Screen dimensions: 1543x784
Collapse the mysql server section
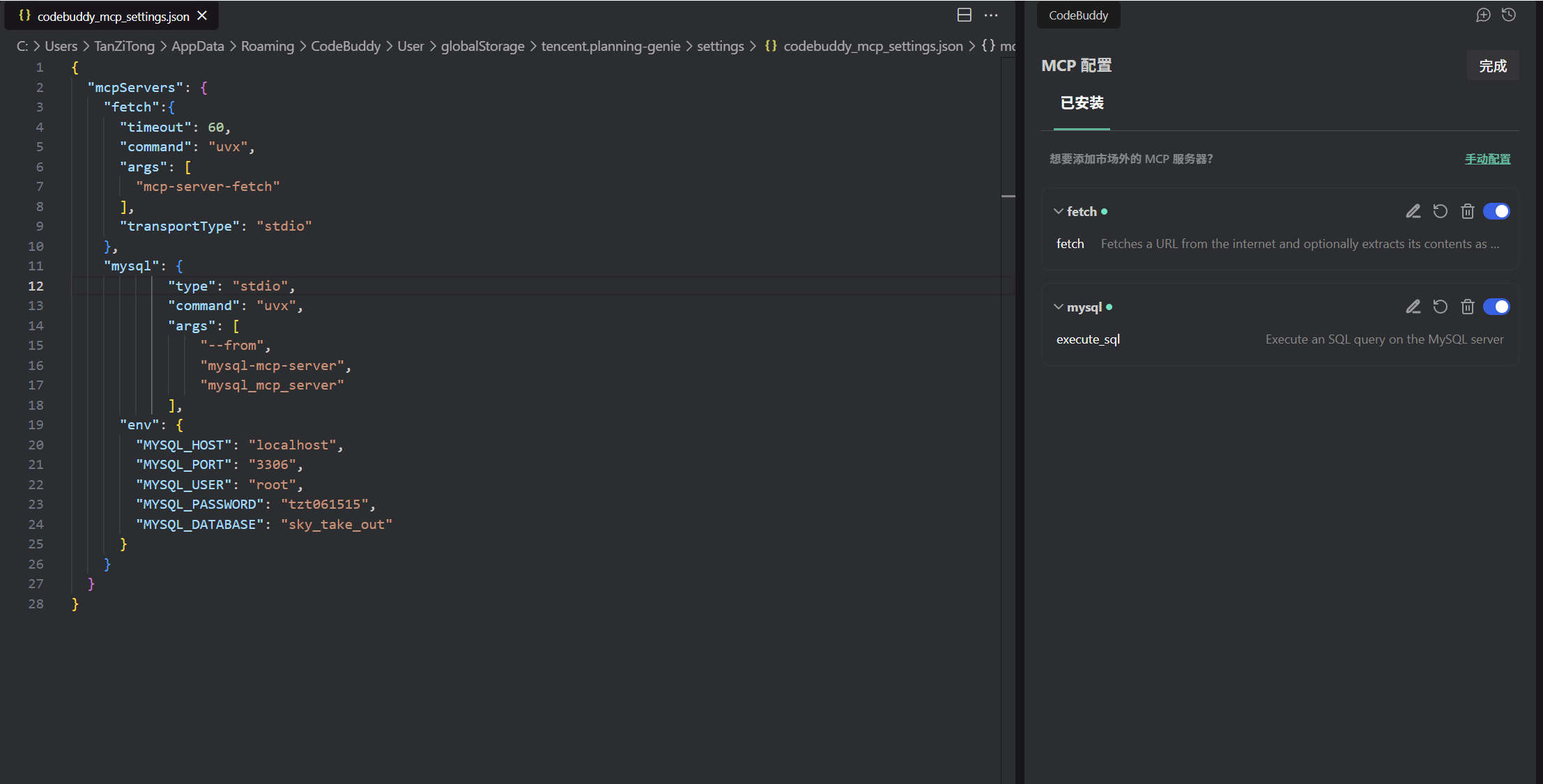pos(1058,307)
